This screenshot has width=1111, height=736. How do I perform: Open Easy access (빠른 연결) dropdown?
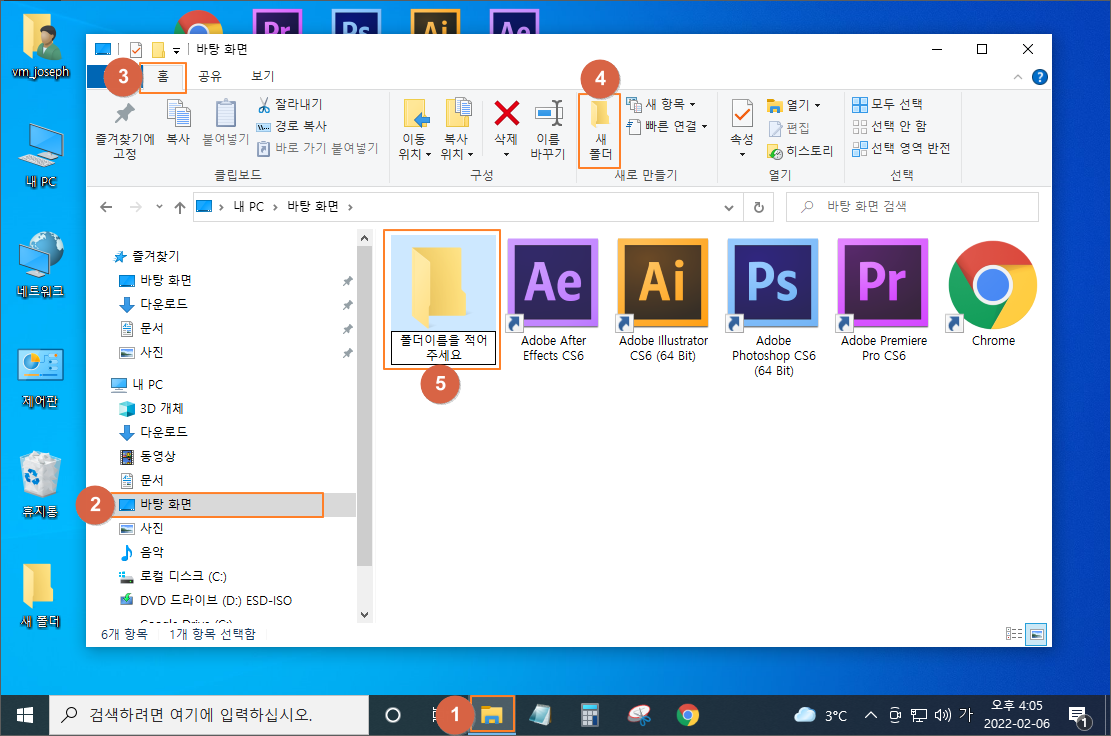[667, 127]
